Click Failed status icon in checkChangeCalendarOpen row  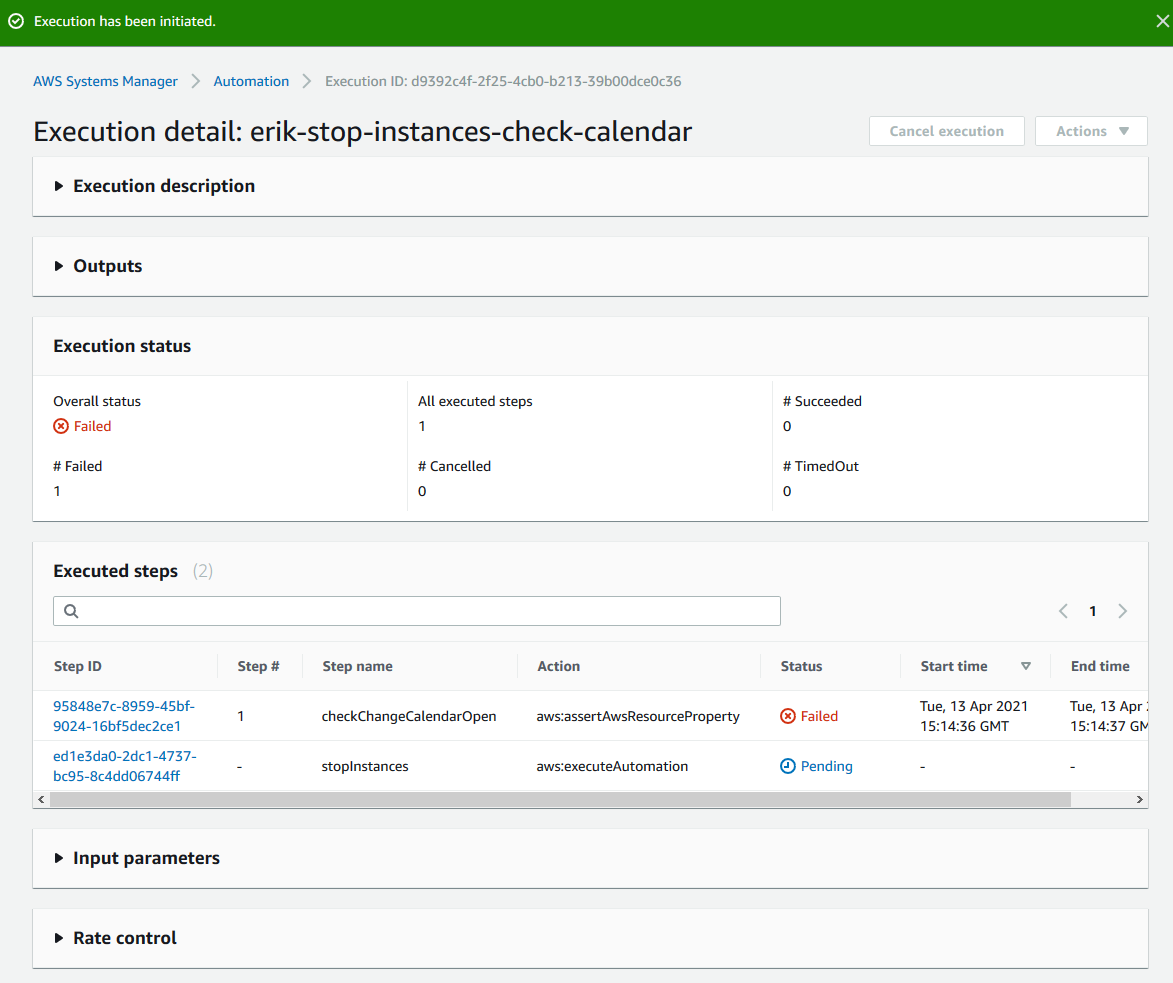(788, 717)
